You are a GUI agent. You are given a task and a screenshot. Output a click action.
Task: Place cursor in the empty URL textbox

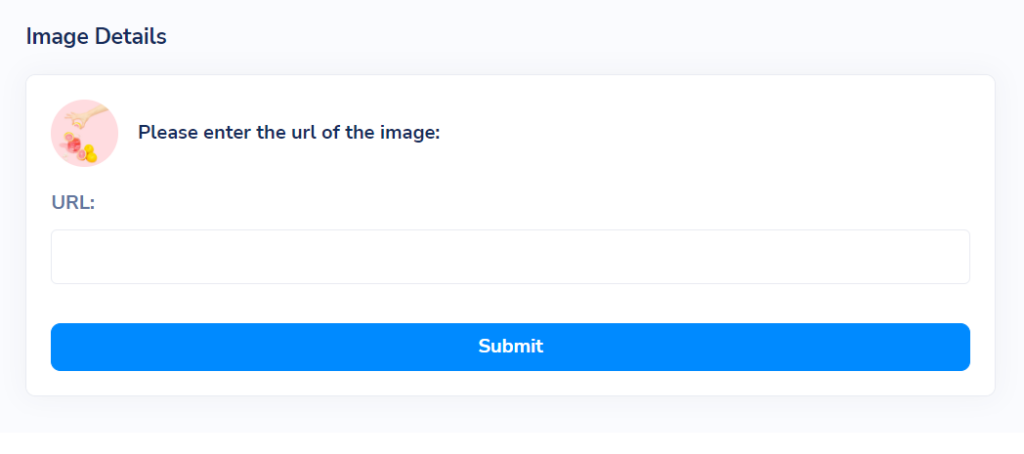[510, 257]
